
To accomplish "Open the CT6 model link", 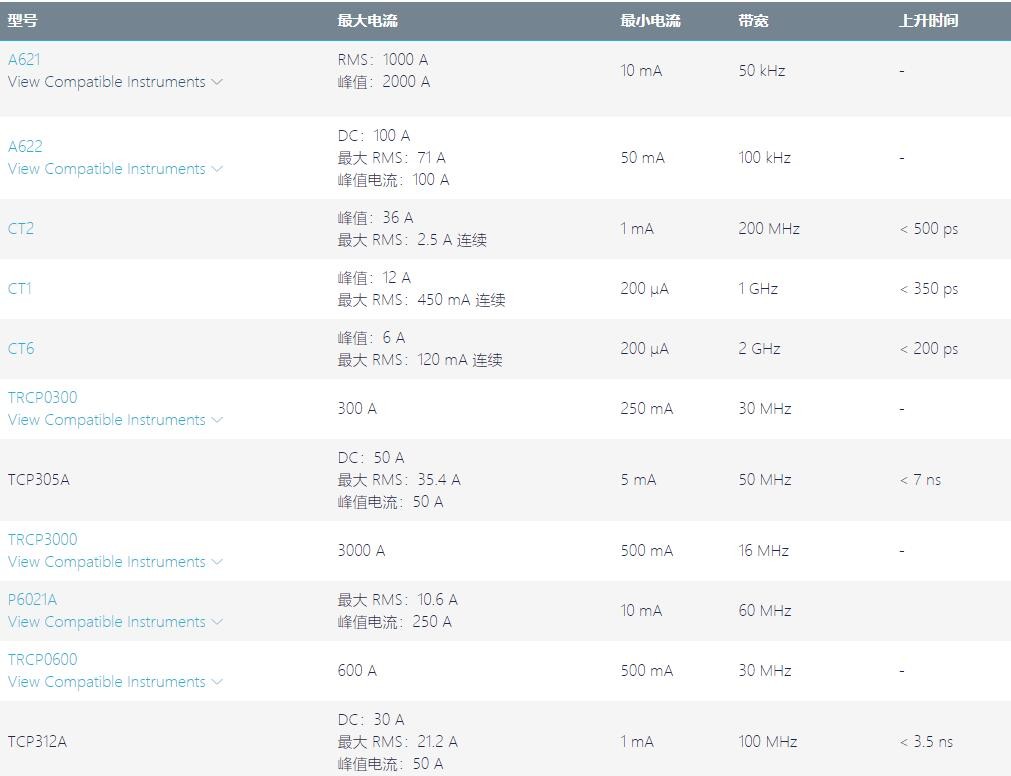I will click(21, 349).
